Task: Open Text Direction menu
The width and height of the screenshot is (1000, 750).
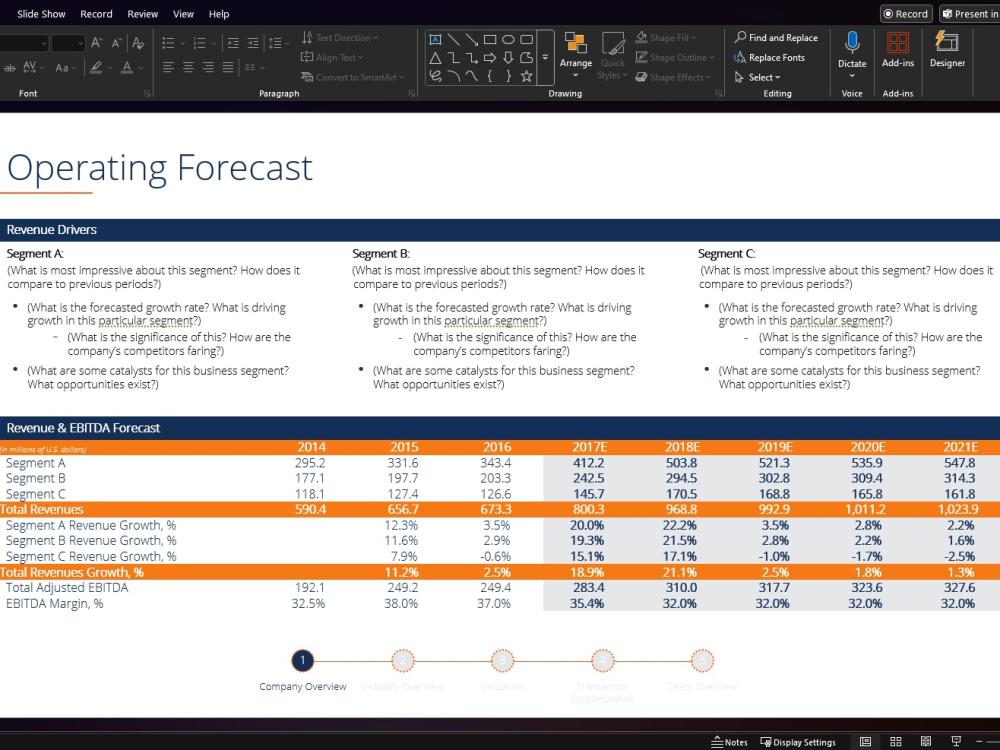Action: 340,38
